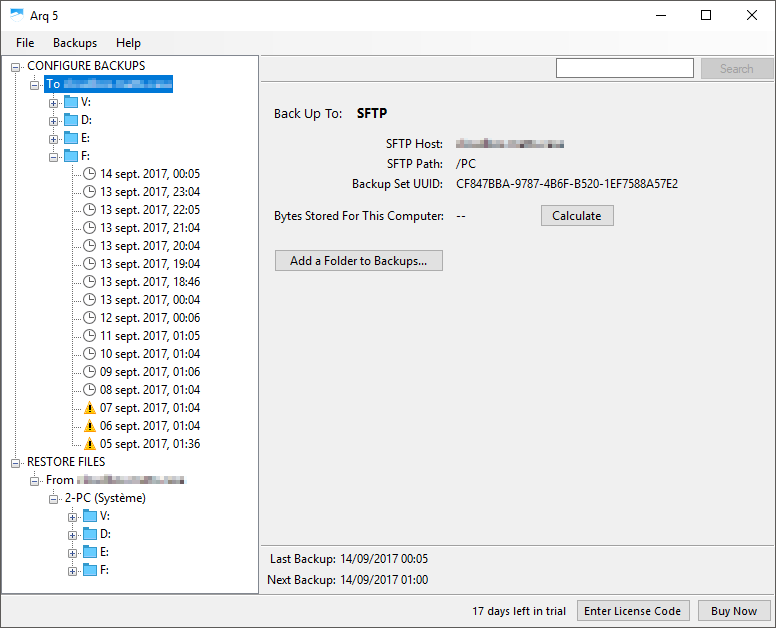Collapse the 2-PC (Système) node
Viewport: 776px width, 628px height.
[x=53, y=499]
